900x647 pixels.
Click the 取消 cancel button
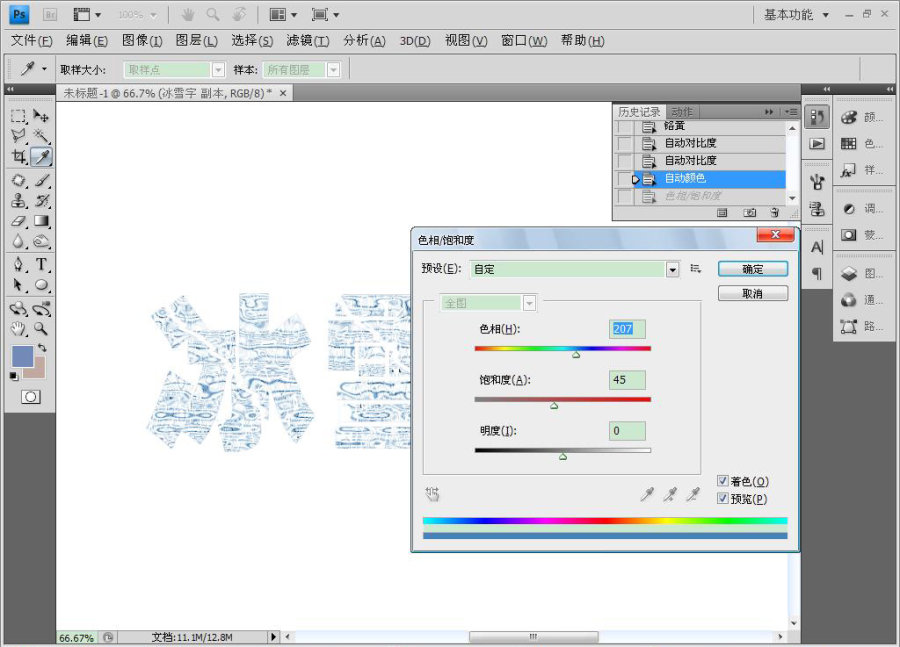(x=752, y=293)
